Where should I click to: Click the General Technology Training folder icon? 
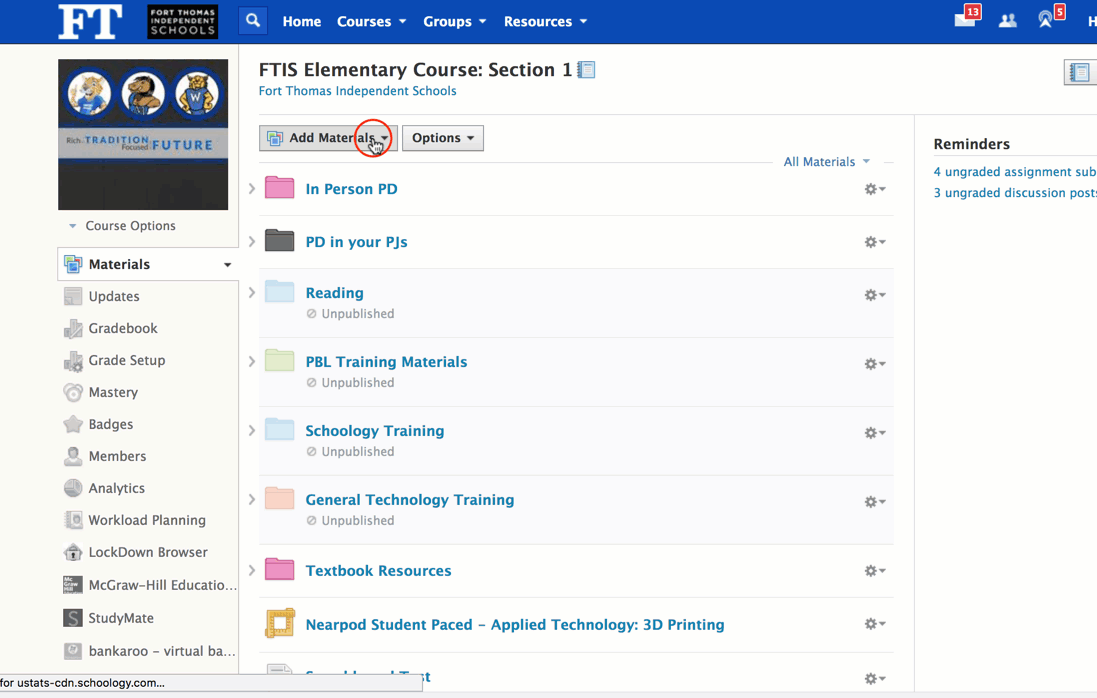[279, 498]
